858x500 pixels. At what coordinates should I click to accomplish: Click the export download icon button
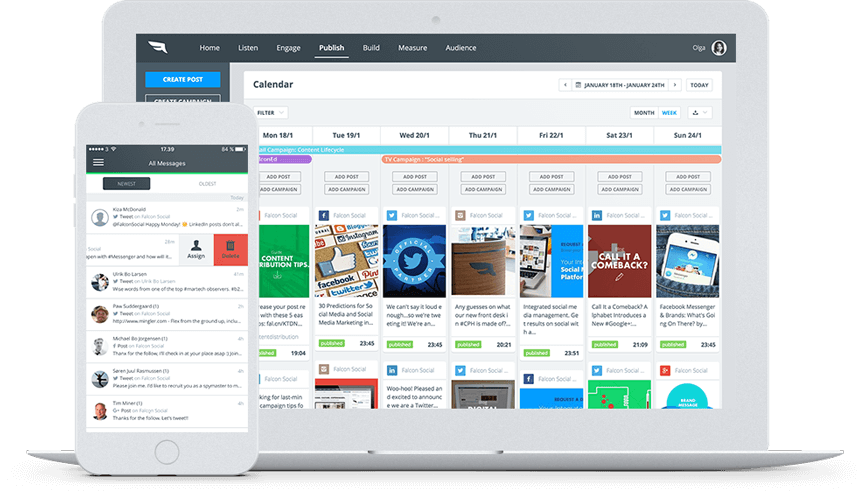click(695, 113)
